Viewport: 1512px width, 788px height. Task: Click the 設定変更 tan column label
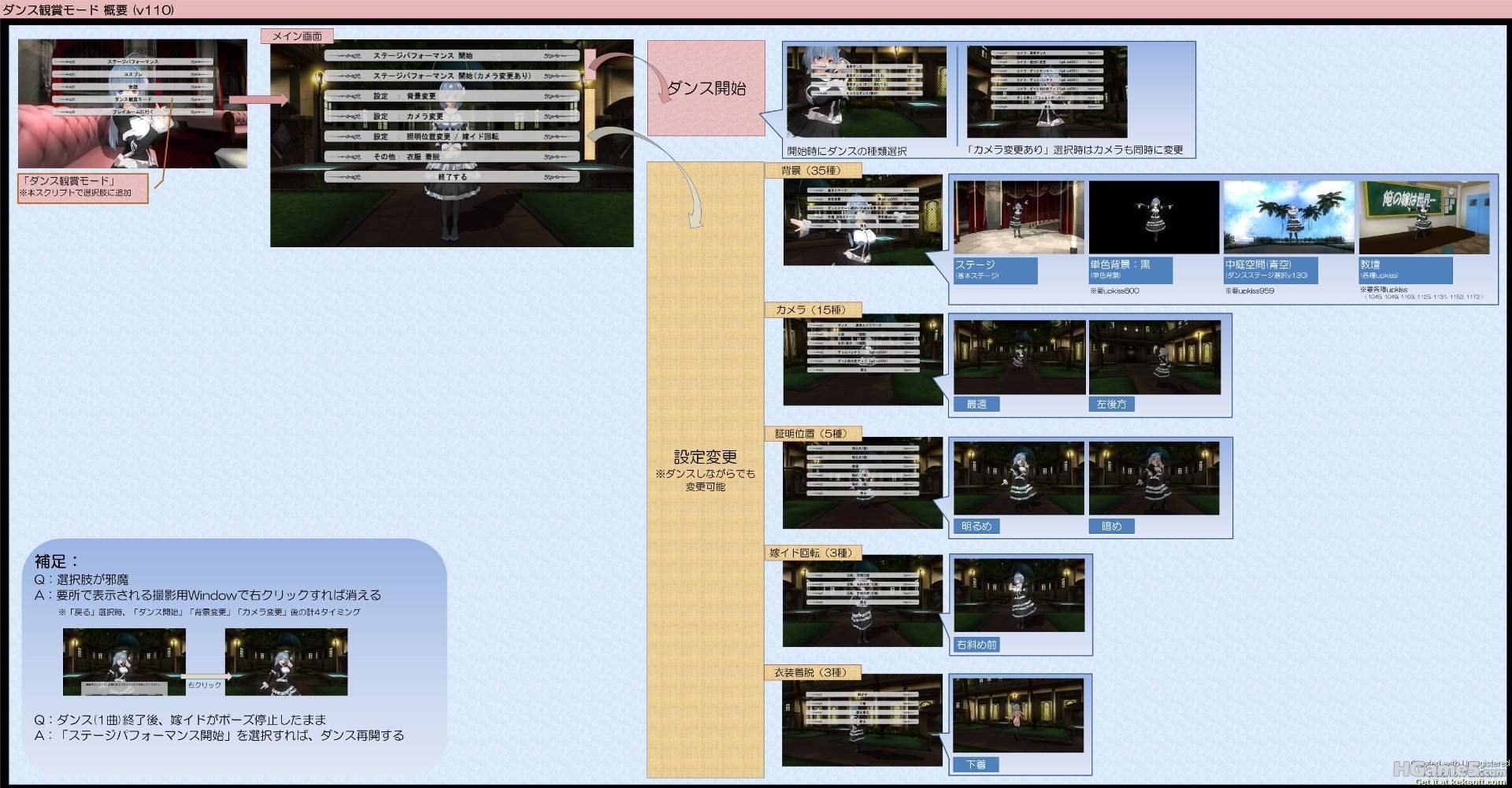coord(705,469)
